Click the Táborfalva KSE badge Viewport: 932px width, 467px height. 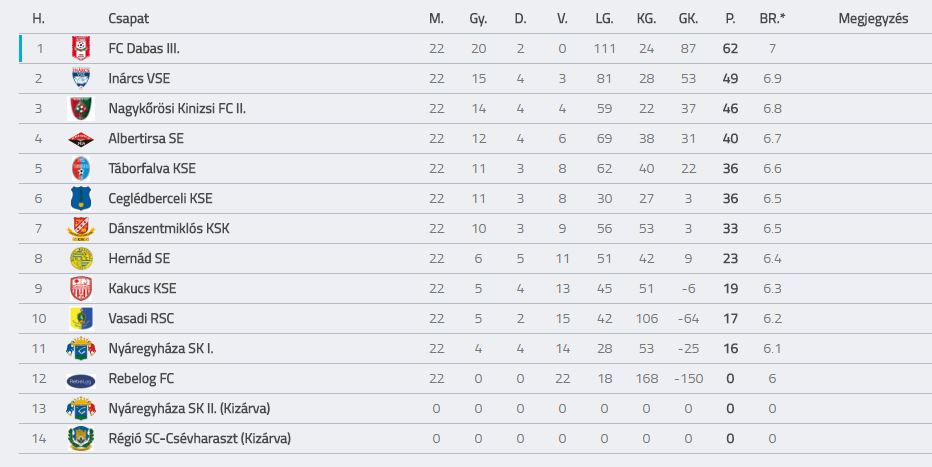click(81, 169)
